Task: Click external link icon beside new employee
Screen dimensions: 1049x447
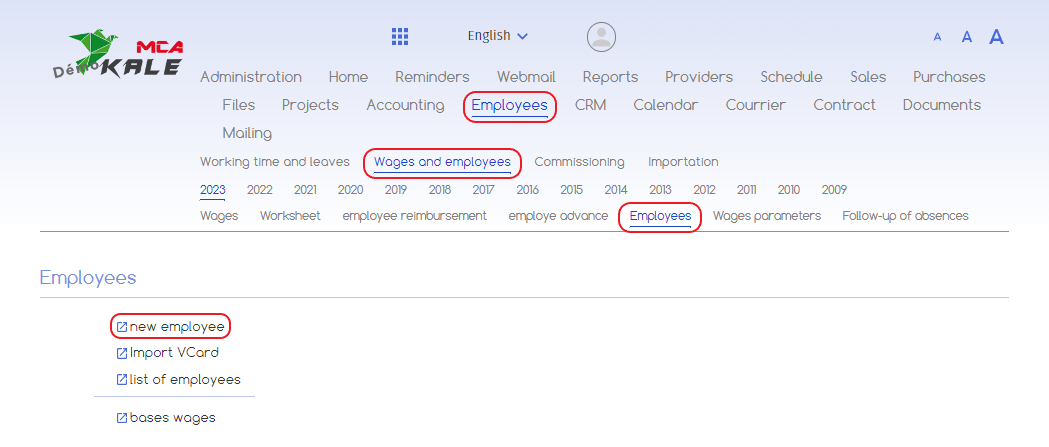Action: click(122, 326)
